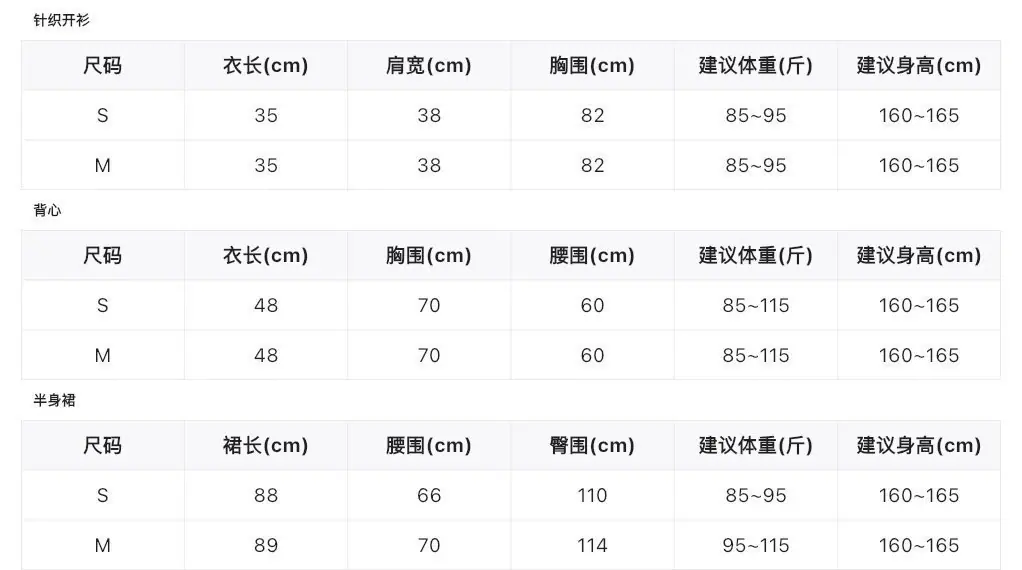The width and height of the screenshot is (1022, 570).
Task: Select the S row in cardigan table
Action: (511, 115)
